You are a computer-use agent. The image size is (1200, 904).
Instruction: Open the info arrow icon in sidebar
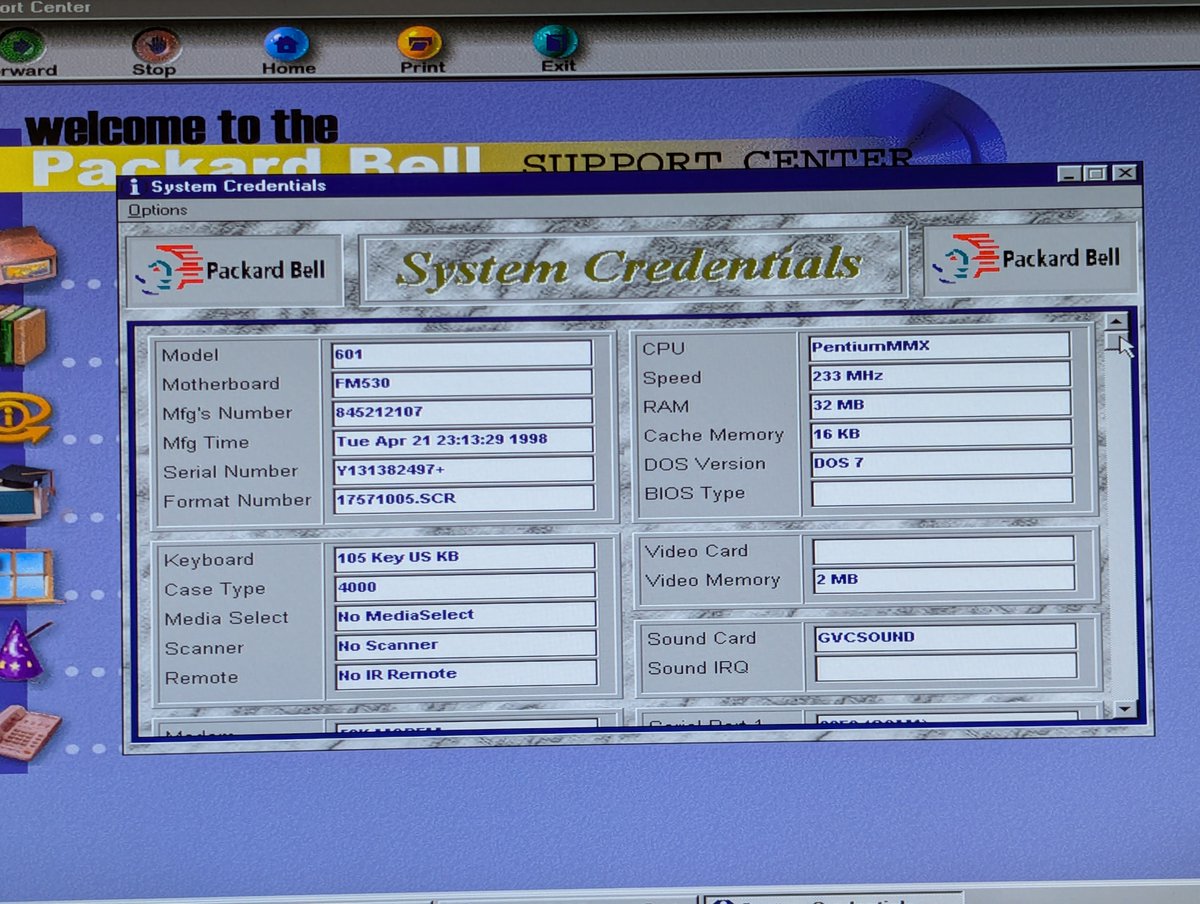coord(25,416)
